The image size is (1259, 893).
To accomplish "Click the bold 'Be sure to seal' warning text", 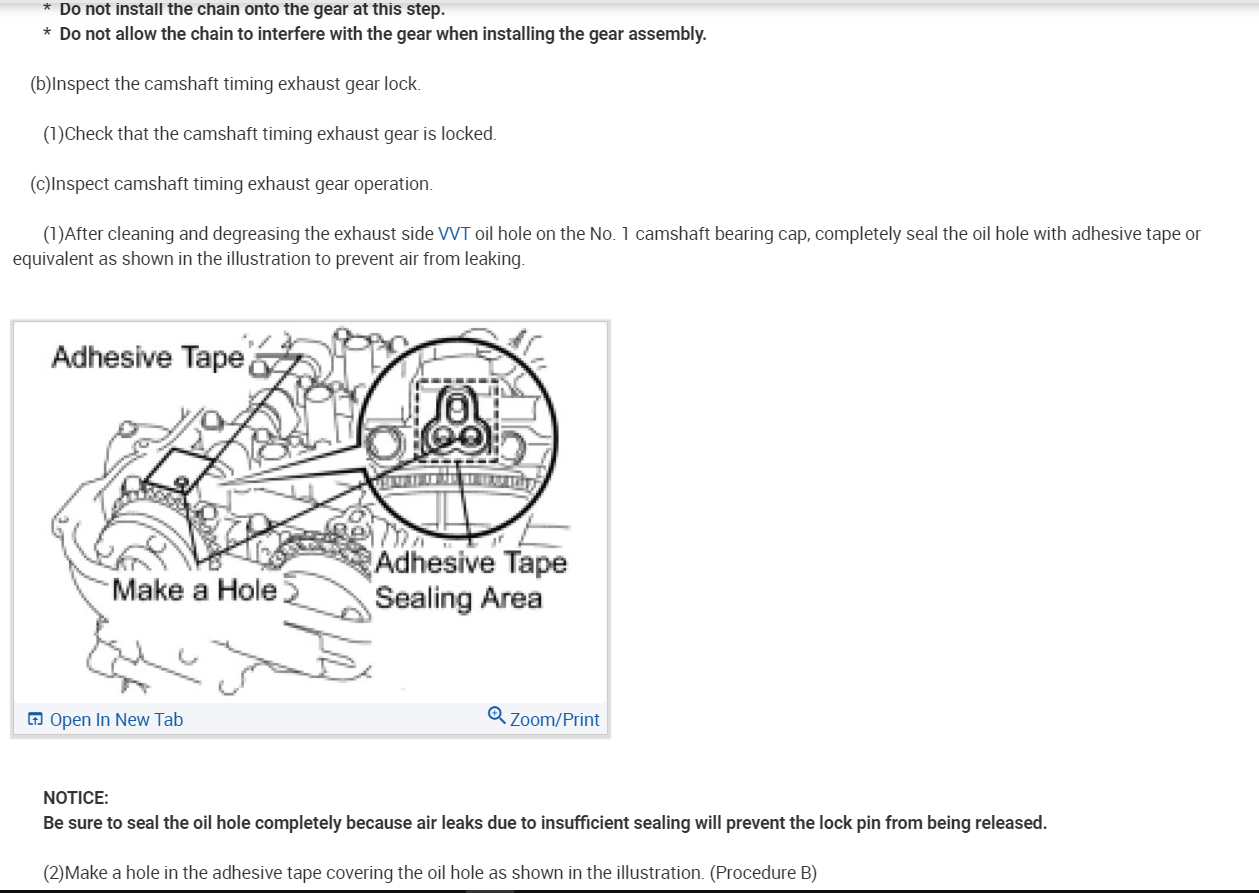I will (x=545, y=823).
